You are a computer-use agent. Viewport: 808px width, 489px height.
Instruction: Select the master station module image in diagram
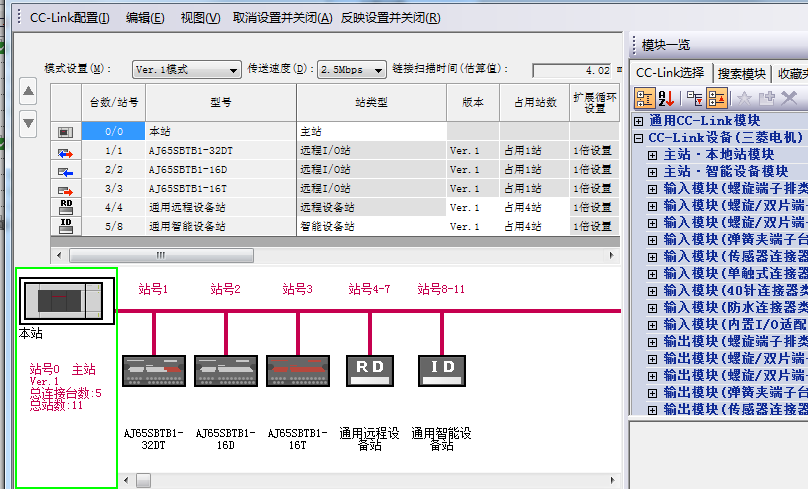pyautogui.click(x=63, y=299)
